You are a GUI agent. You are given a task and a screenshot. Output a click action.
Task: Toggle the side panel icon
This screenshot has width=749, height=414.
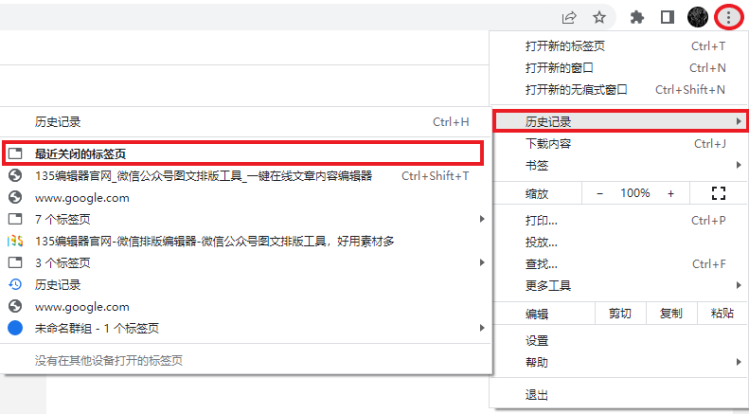pos(667,17)
